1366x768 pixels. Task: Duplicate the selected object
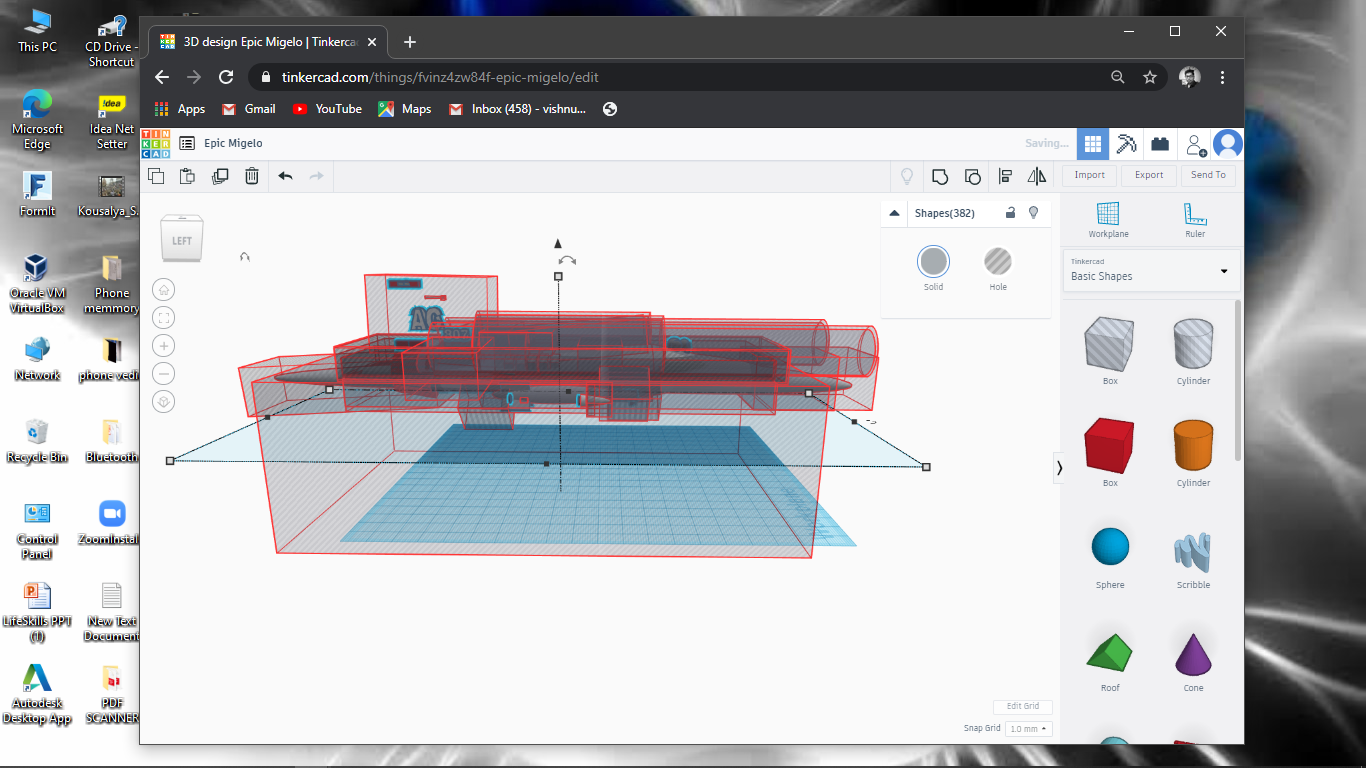(x=219, y=176)
